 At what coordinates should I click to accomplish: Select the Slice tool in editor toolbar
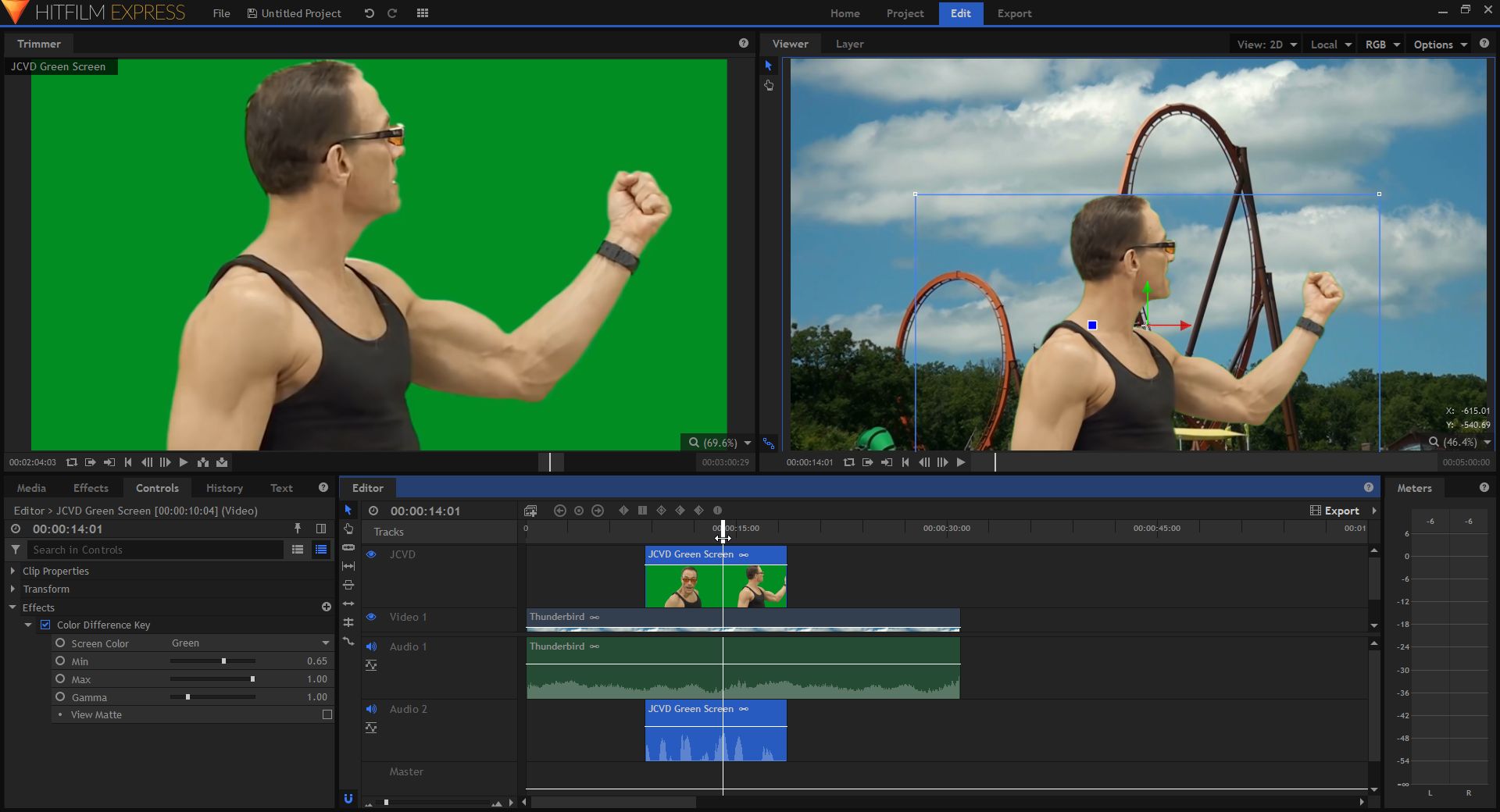pyautogui.click(x=348, y=547)
